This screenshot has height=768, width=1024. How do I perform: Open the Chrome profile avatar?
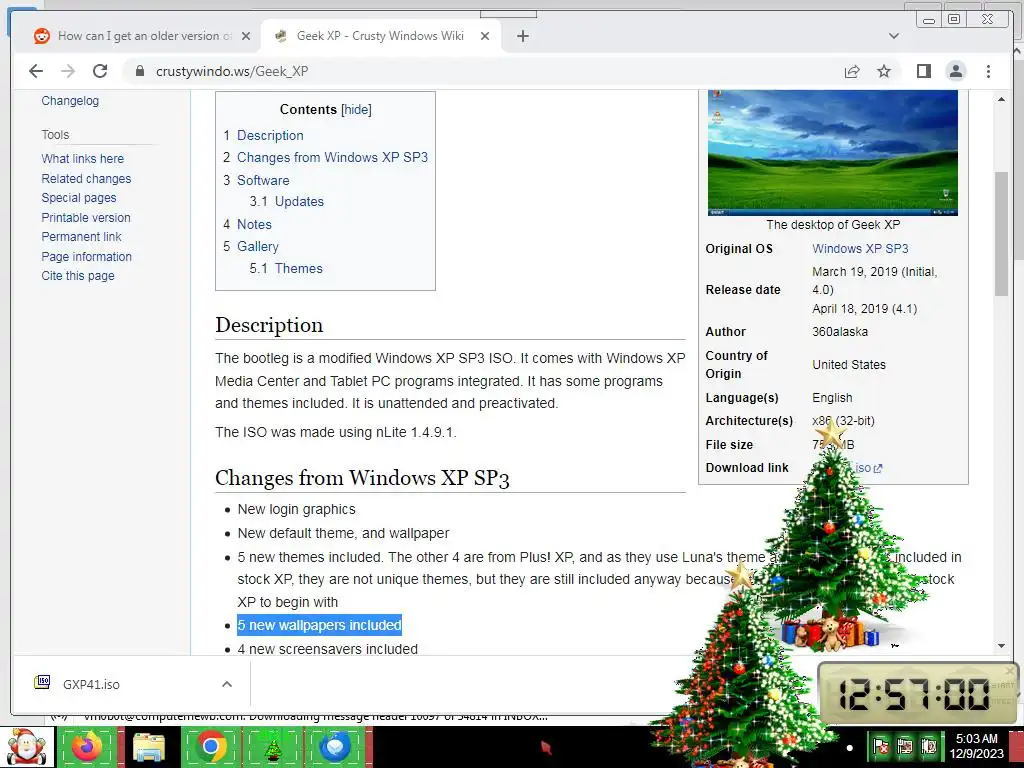pos(955,71)
